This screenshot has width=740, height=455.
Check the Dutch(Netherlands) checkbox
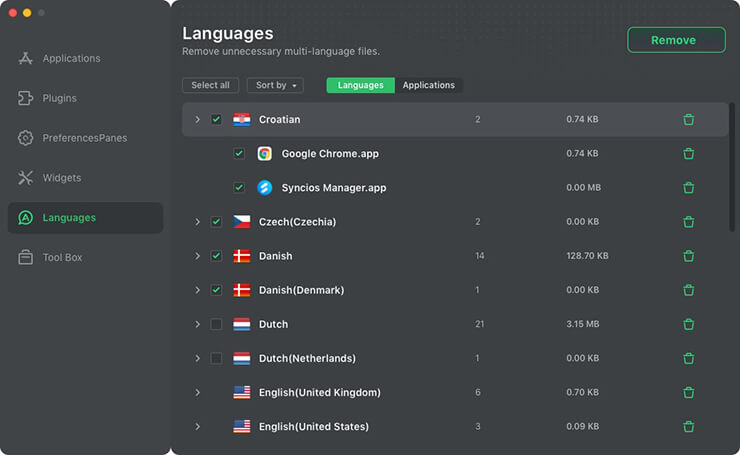(216, 358)
